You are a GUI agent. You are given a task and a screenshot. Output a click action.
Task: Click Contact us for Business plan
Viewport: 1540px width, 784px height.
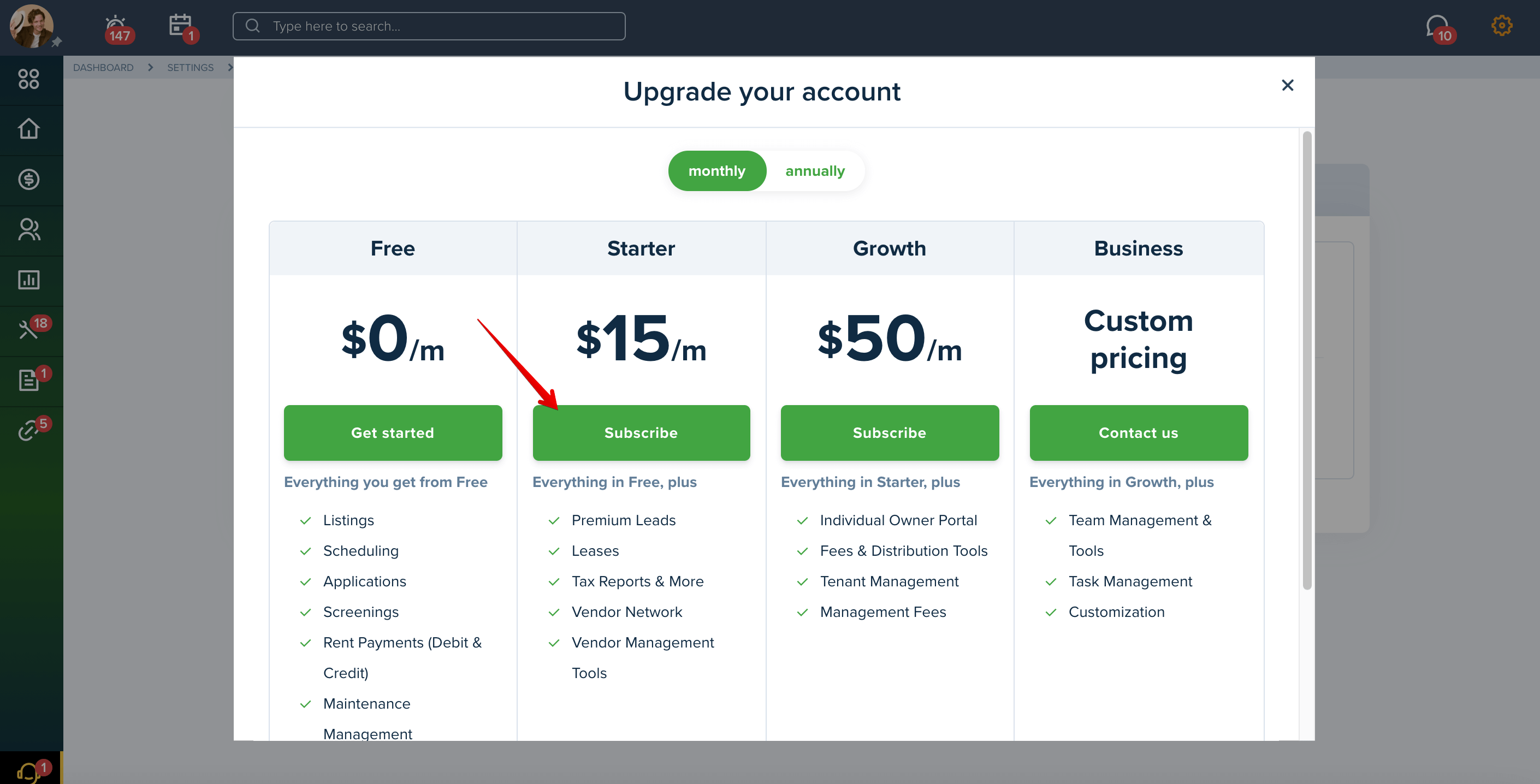tap(1138, 432)
